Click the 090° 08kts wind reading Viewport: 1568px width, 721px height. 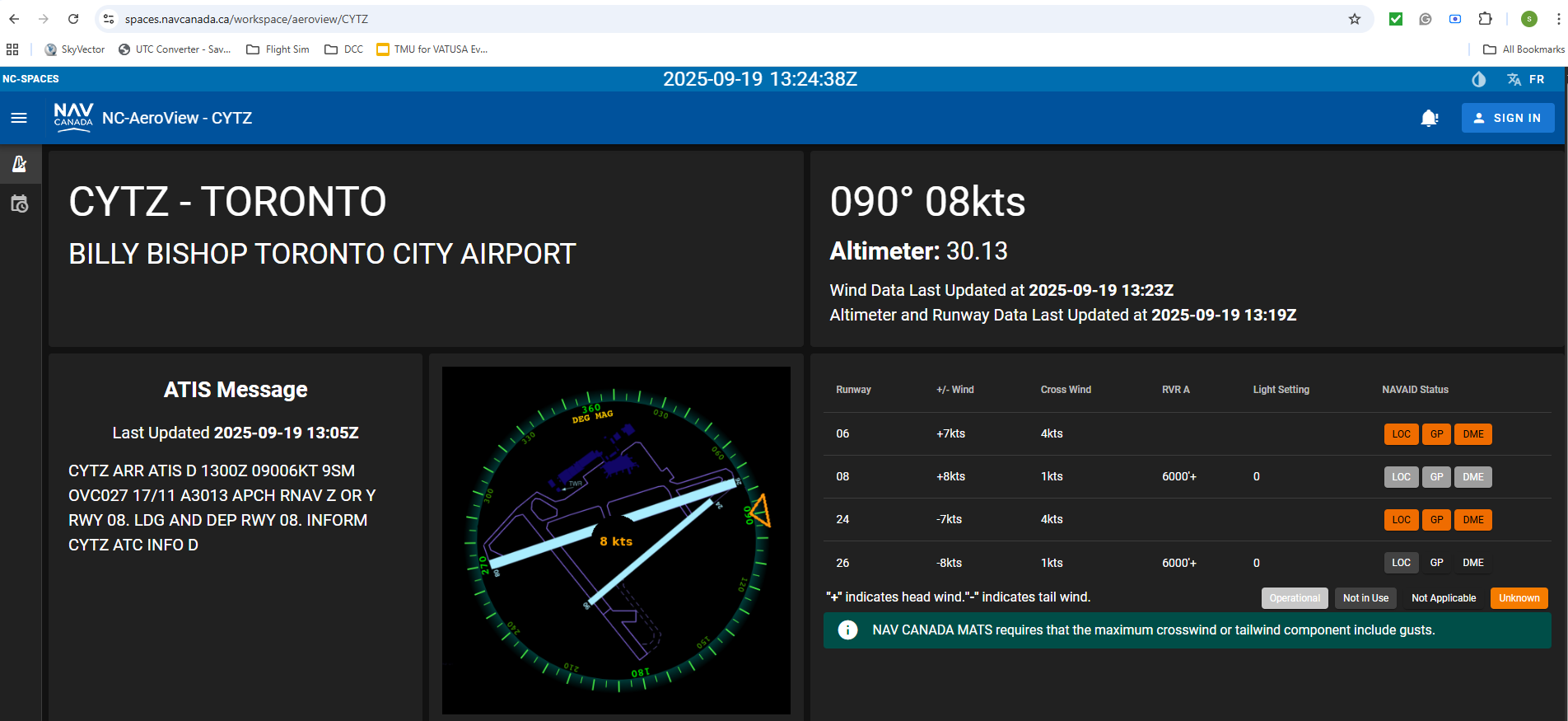[928, 202]
